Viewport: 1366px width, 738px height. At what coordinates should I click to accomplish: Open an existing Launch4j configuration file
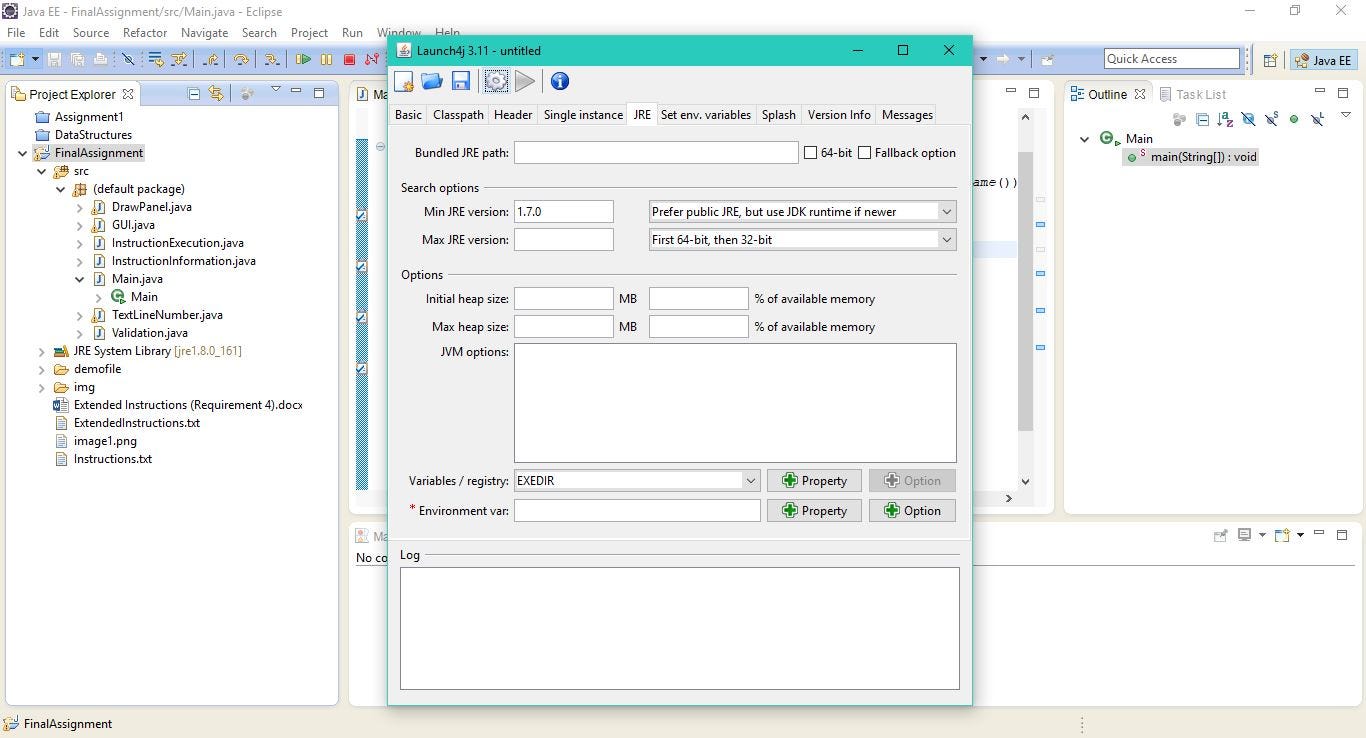click(x=431, y=81)
